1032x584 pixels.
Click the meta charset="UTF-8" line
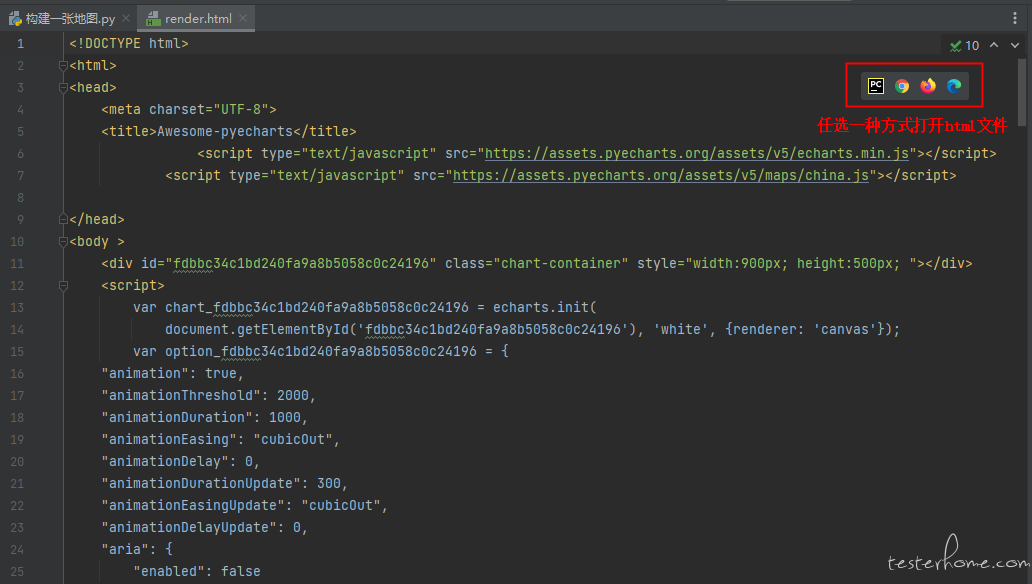189,109
